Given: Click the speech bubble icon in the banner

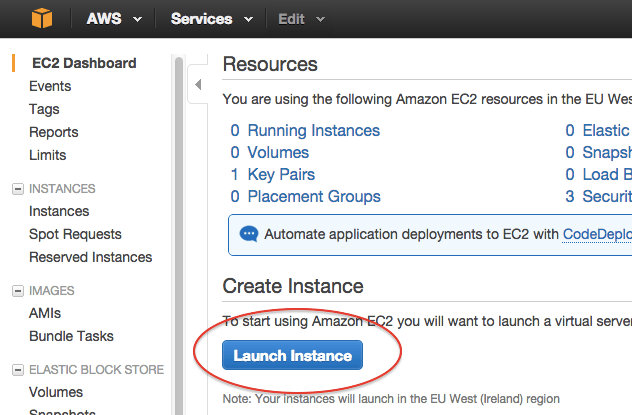Looking at the screenshot, I should point(249,234).
